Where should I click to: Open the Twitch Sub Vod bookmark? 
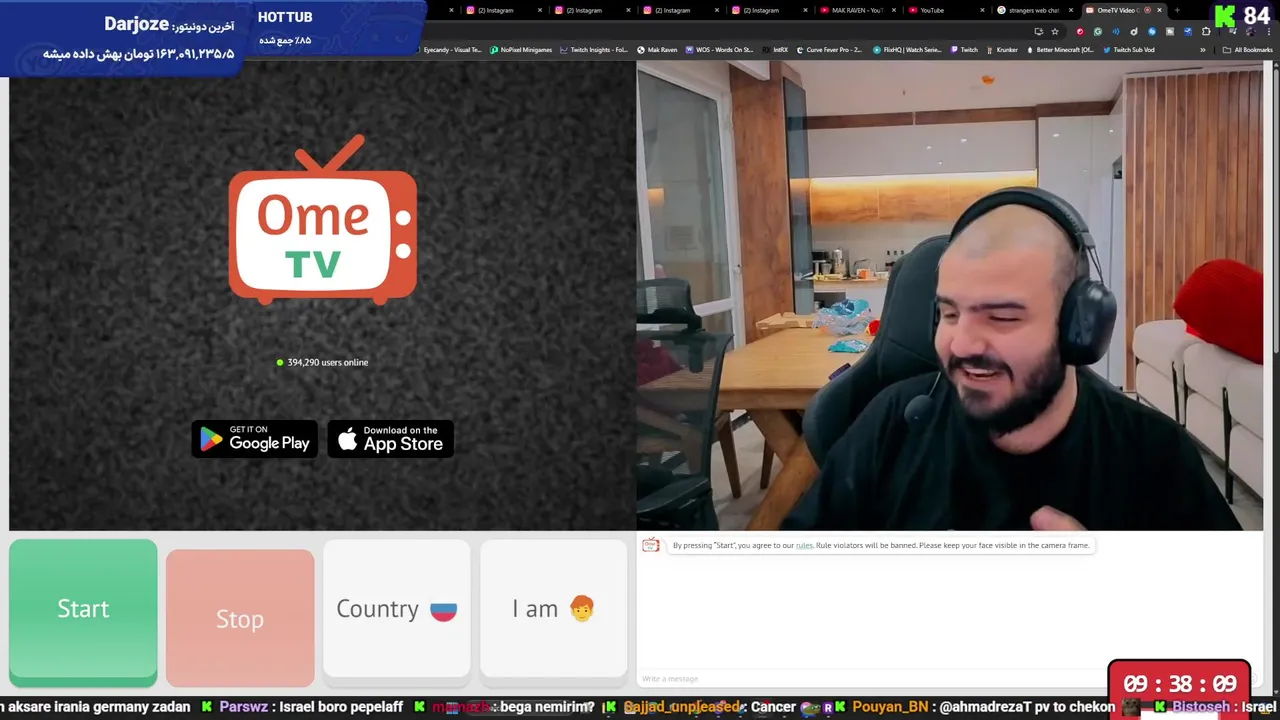point(1129,50)
